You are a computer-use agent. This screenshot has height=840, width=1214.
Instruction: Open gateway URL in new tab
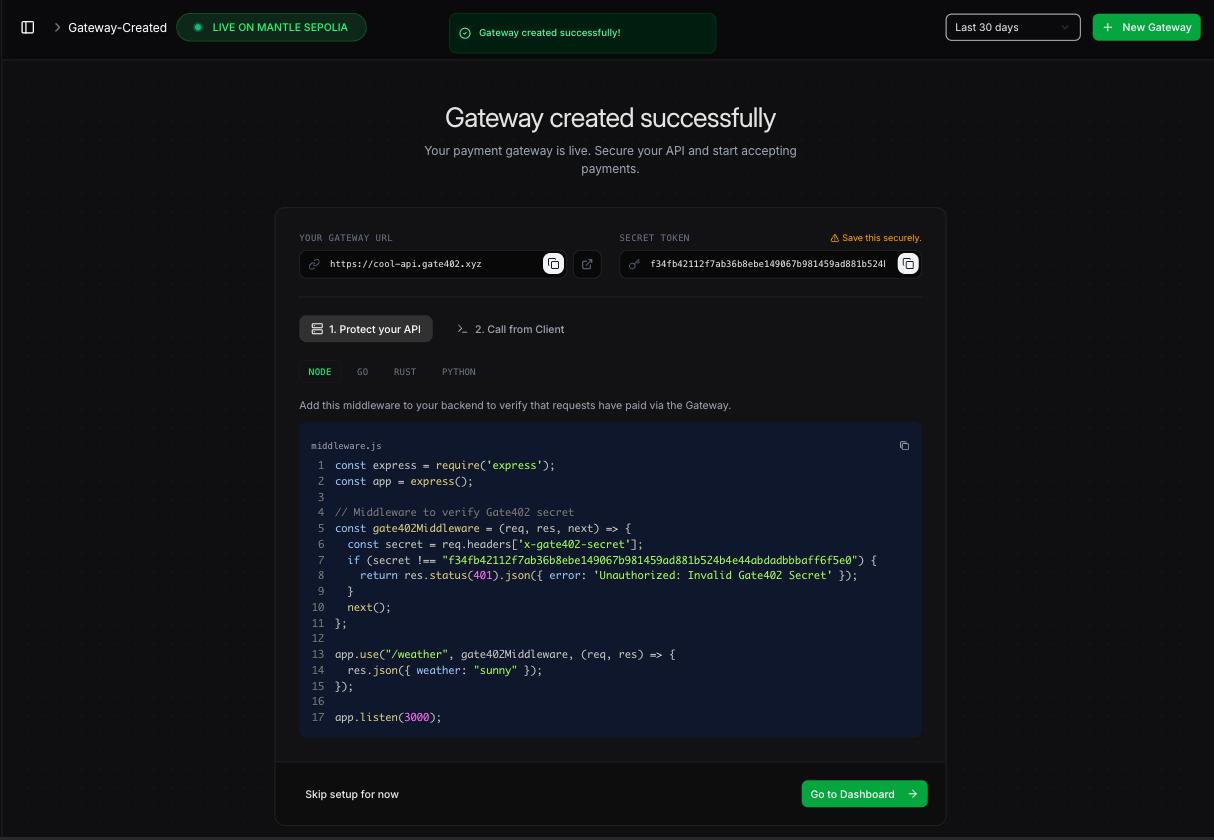tap(587, 264)
